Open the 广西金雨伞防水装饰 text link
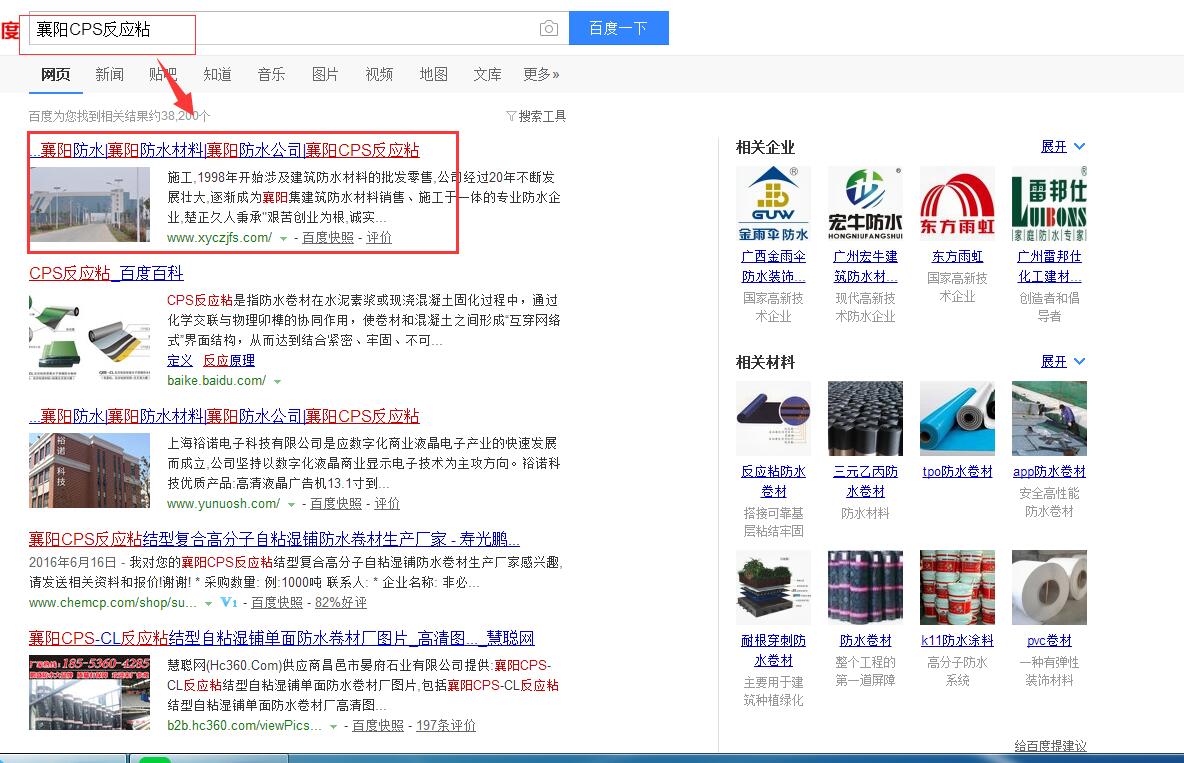This screenshot has height=763, width=1184. click(773, 267)
